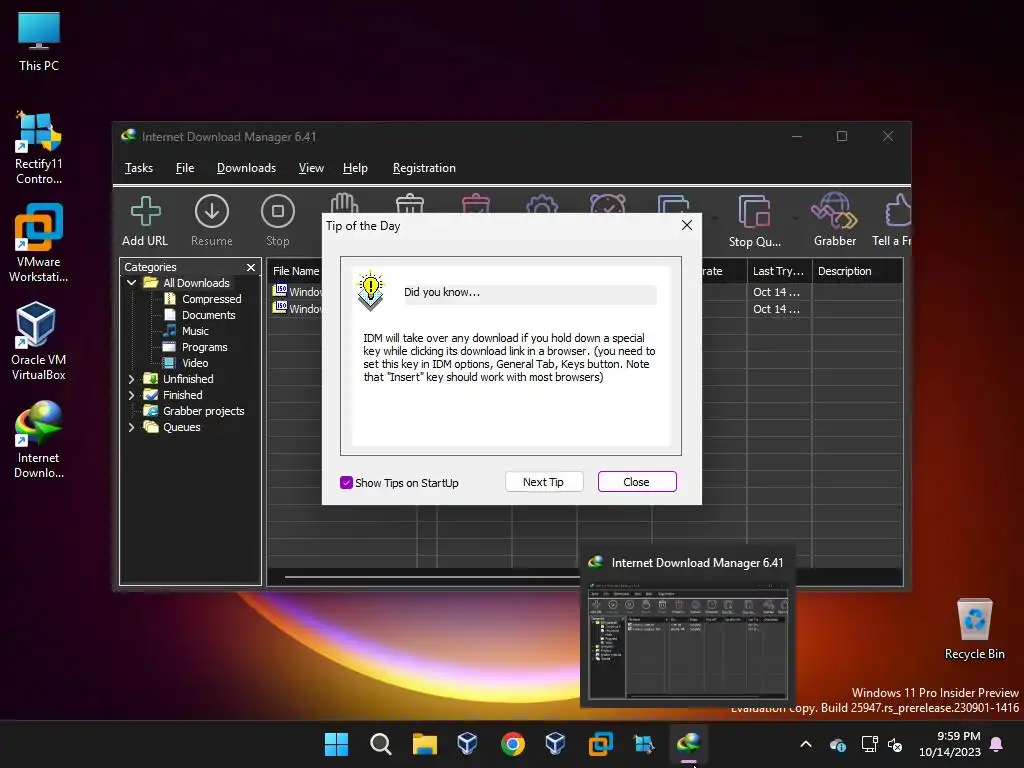Open the Windows Start menu

[x=336, y=744]
